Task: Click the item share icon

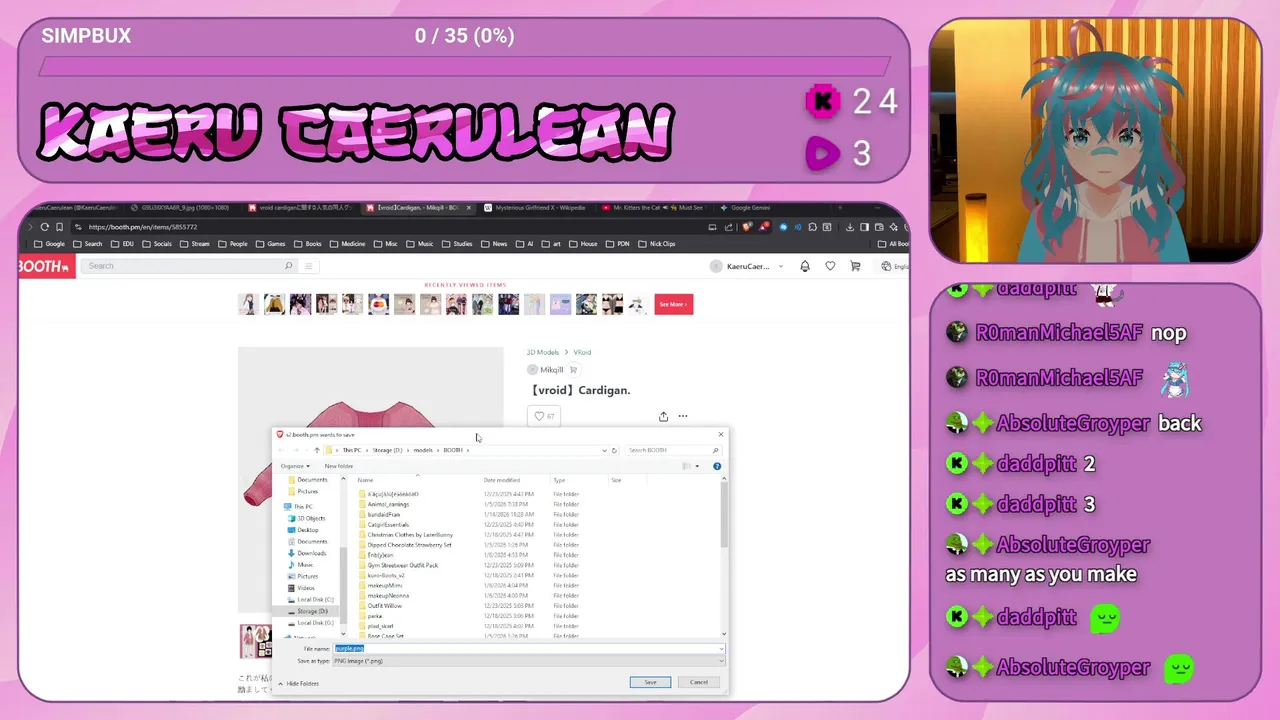Action: click(x=663, y=416)
